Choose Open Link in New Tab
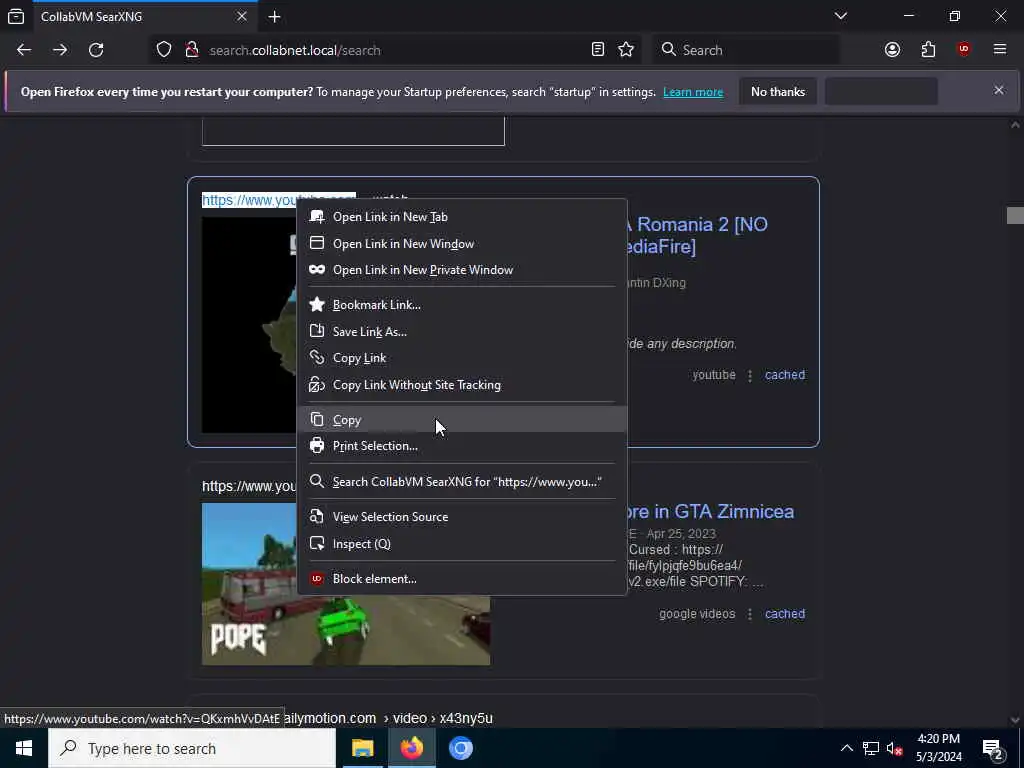 (x=462, y=217)
